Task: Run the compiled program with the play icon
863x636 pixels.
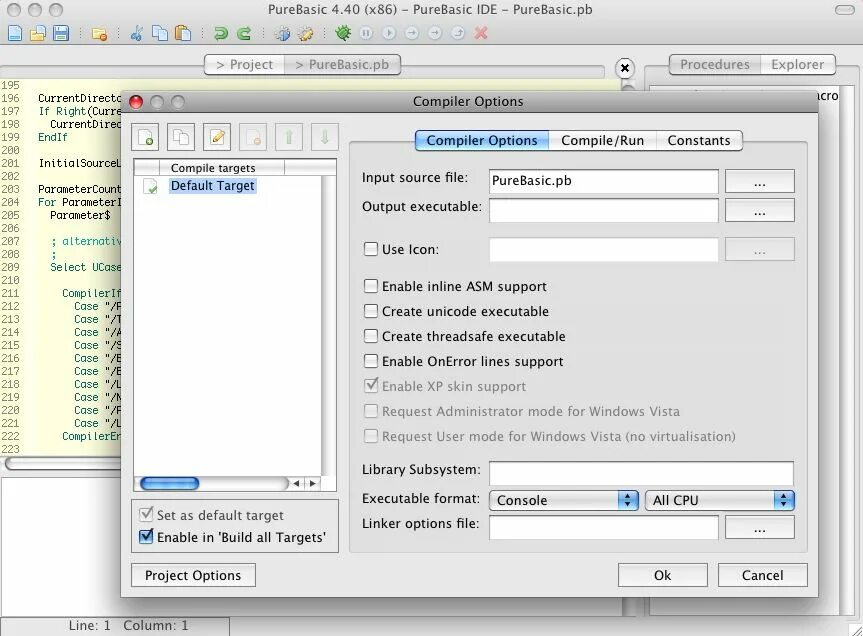Action: [390, 32]
